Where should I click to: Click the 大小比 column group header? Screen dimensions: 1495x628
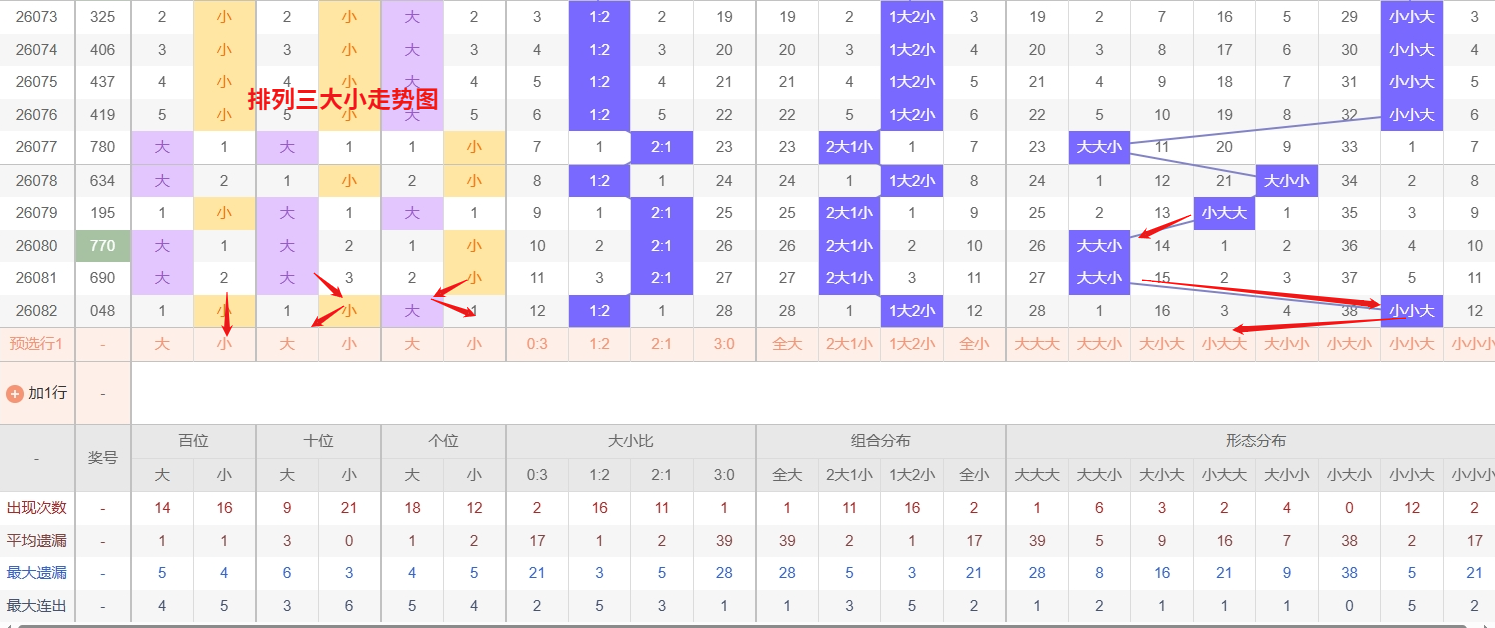coord(630,441)
